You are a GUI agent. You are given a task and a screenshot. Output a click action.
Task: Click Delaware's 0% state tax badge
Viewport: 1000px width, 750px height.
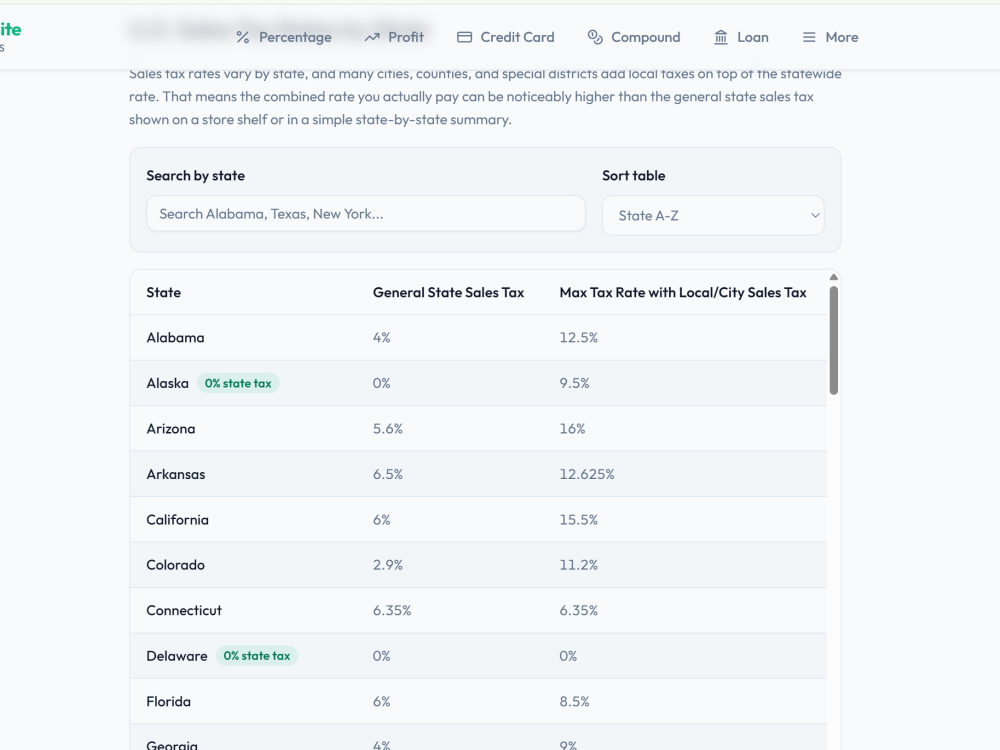(256, 656)
